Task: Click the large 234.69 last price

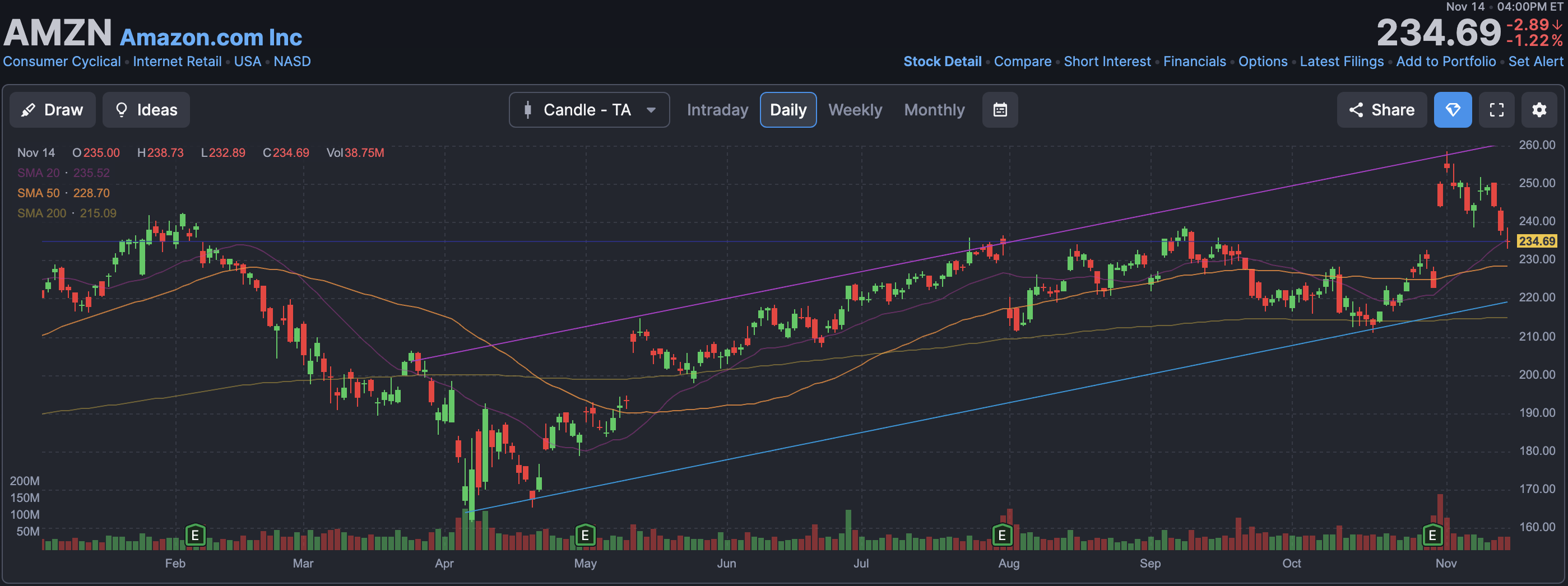Action: click(x=1439, y=33)
